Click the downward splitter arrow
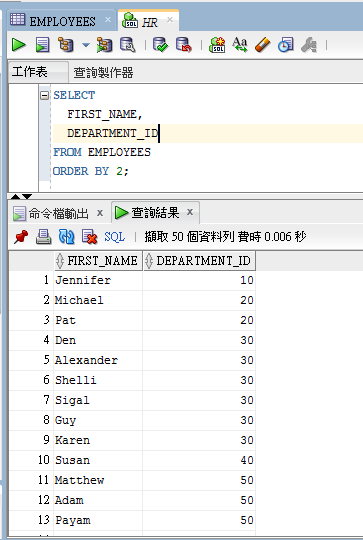The height and width of the screenshot is (540, 363). 27,196
